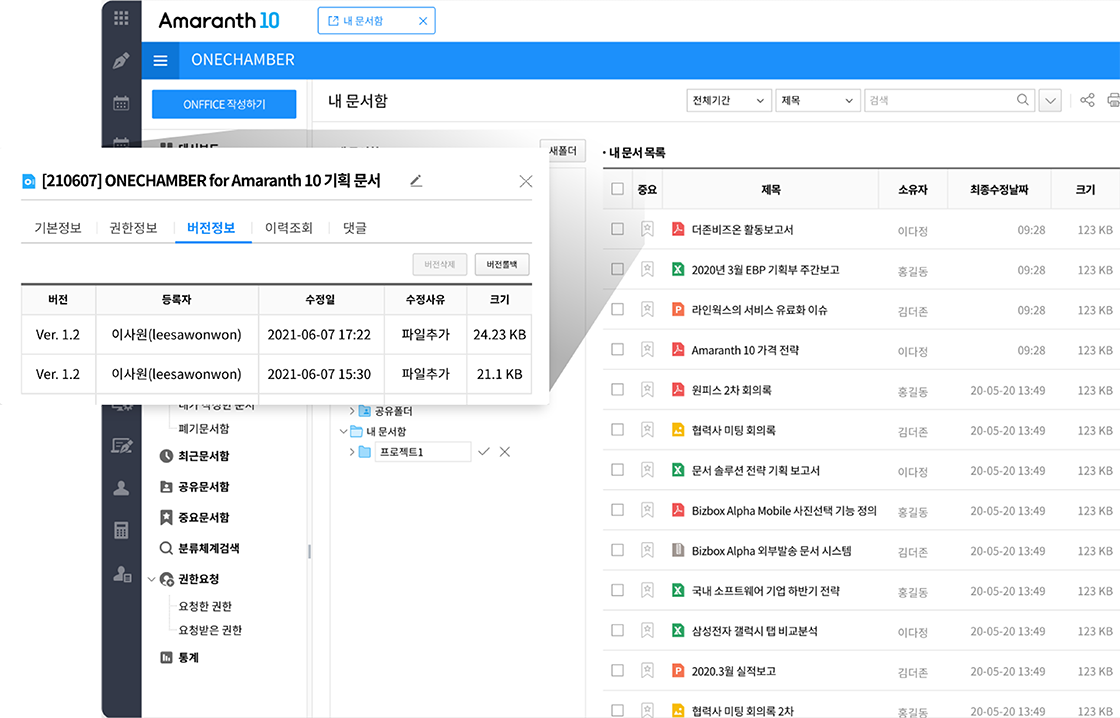Switch to the 이력조회 tab

point(289,228)
